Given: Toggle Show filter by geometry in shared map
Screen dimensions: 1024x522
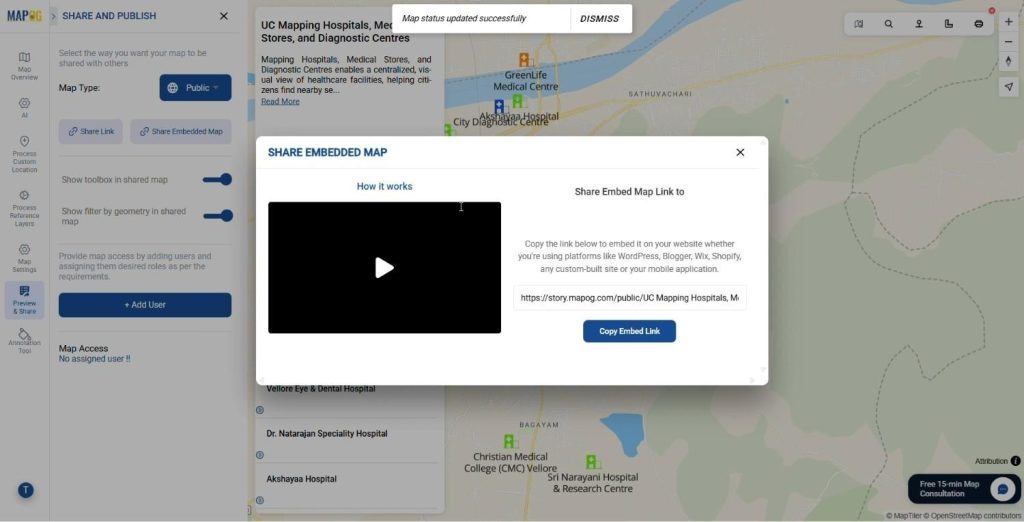Looking at the screenshot, I should [217, 216].
